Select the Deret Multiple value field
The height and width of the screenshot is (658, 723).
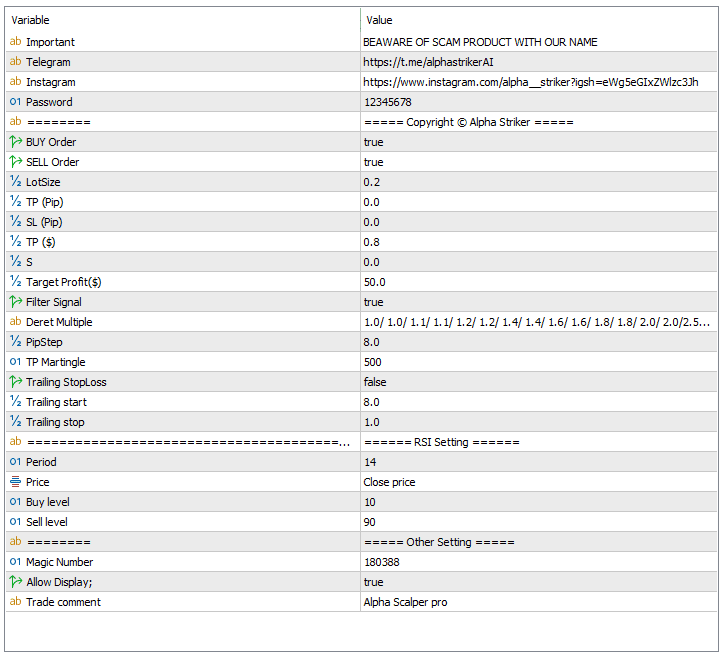click(539, 322)
